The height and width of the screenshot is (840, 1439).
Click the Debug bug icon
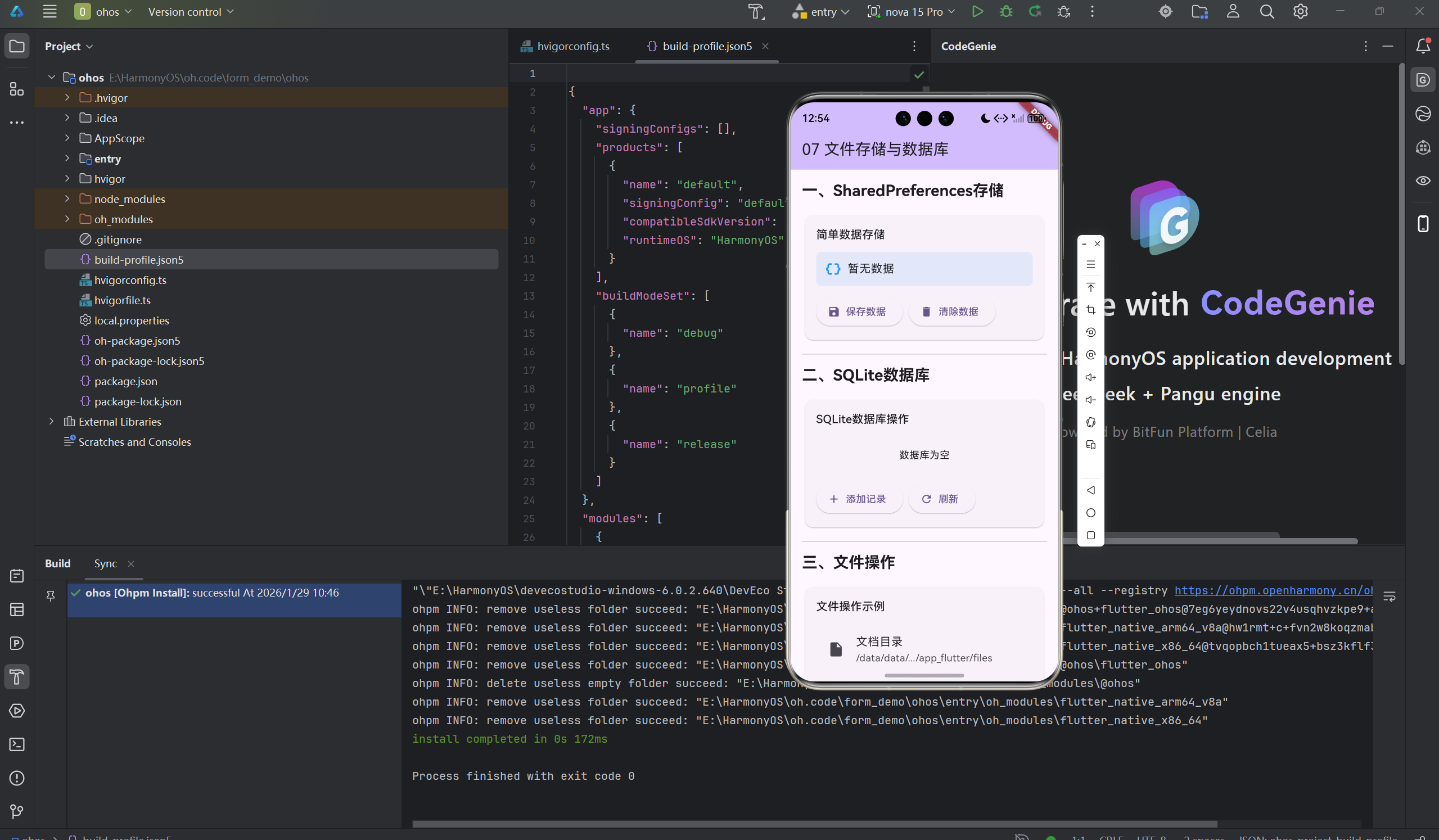[x=1006, y=11]
